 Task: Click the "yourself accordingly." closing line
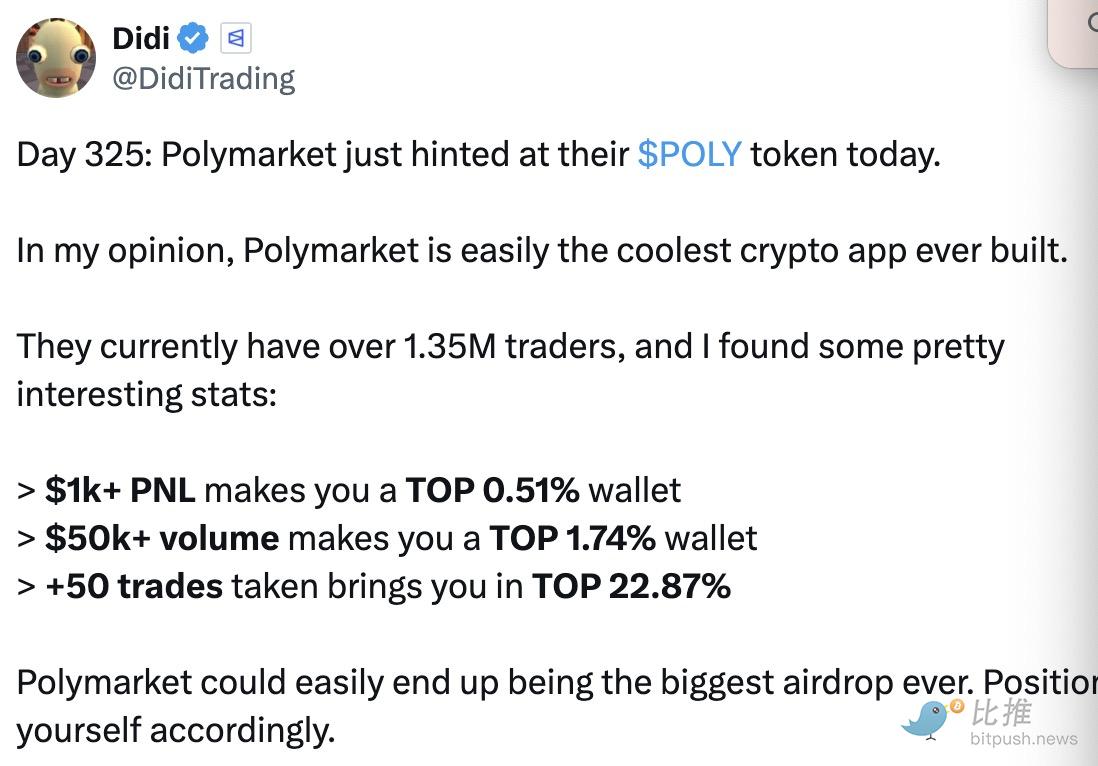[x=175, y=730]
